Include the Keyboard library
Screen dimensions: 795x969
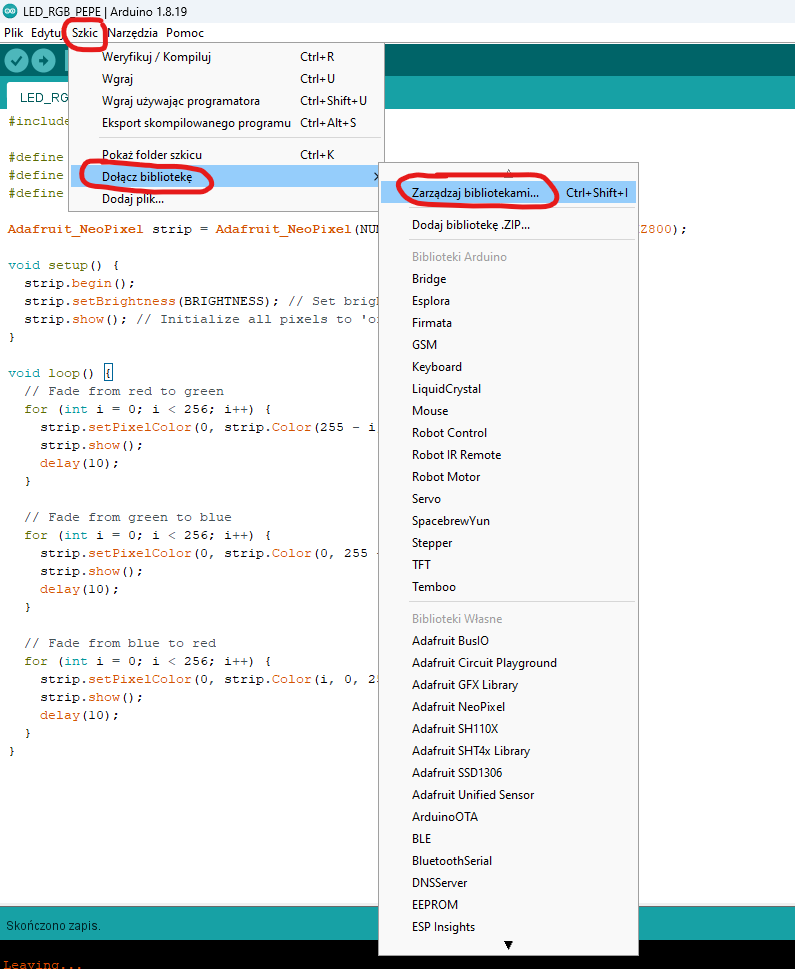click(508, 367)
